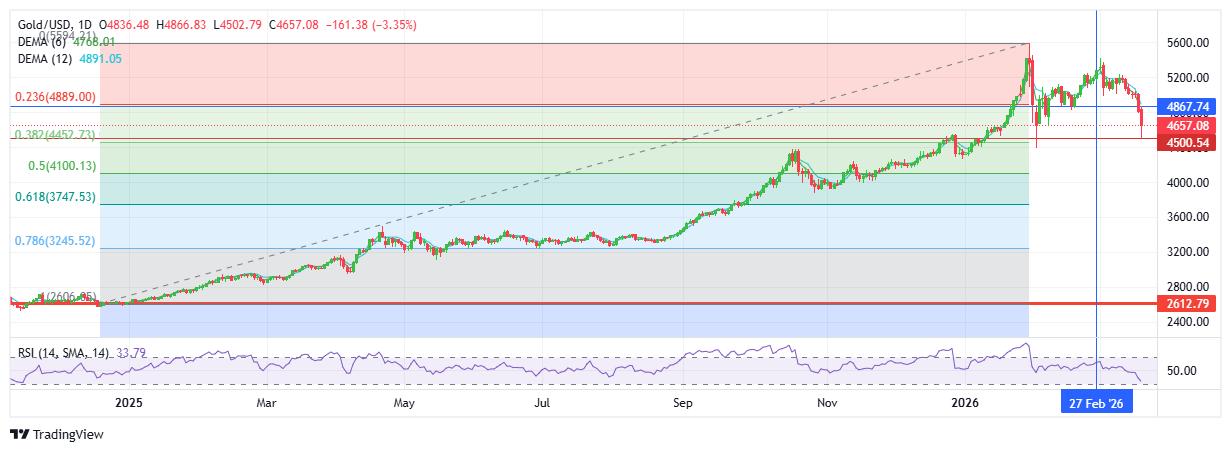Click the 0.786 (3245.52) Fibonacci label
This screenshot has height=452, width=1231.
tap(55, 241)
